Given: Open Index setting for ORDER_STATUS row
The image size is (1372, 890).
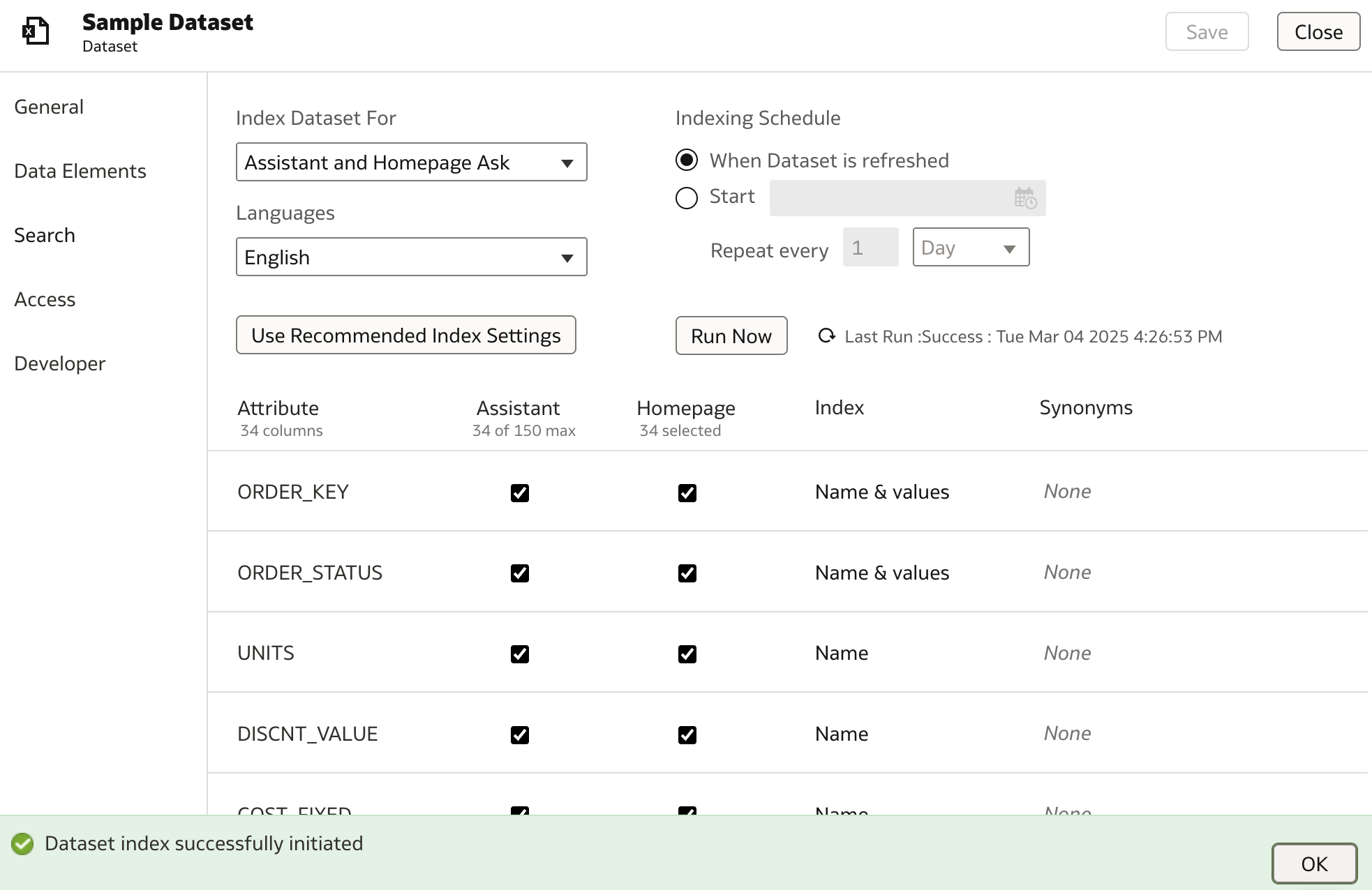Looking at the screenshot, I should (882, 573).
